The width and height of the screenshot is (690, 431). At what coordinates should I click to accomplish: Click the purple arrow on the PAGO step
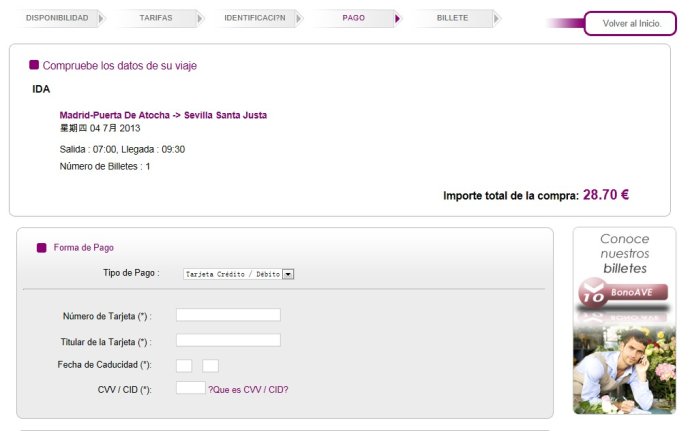pos(398,18)
